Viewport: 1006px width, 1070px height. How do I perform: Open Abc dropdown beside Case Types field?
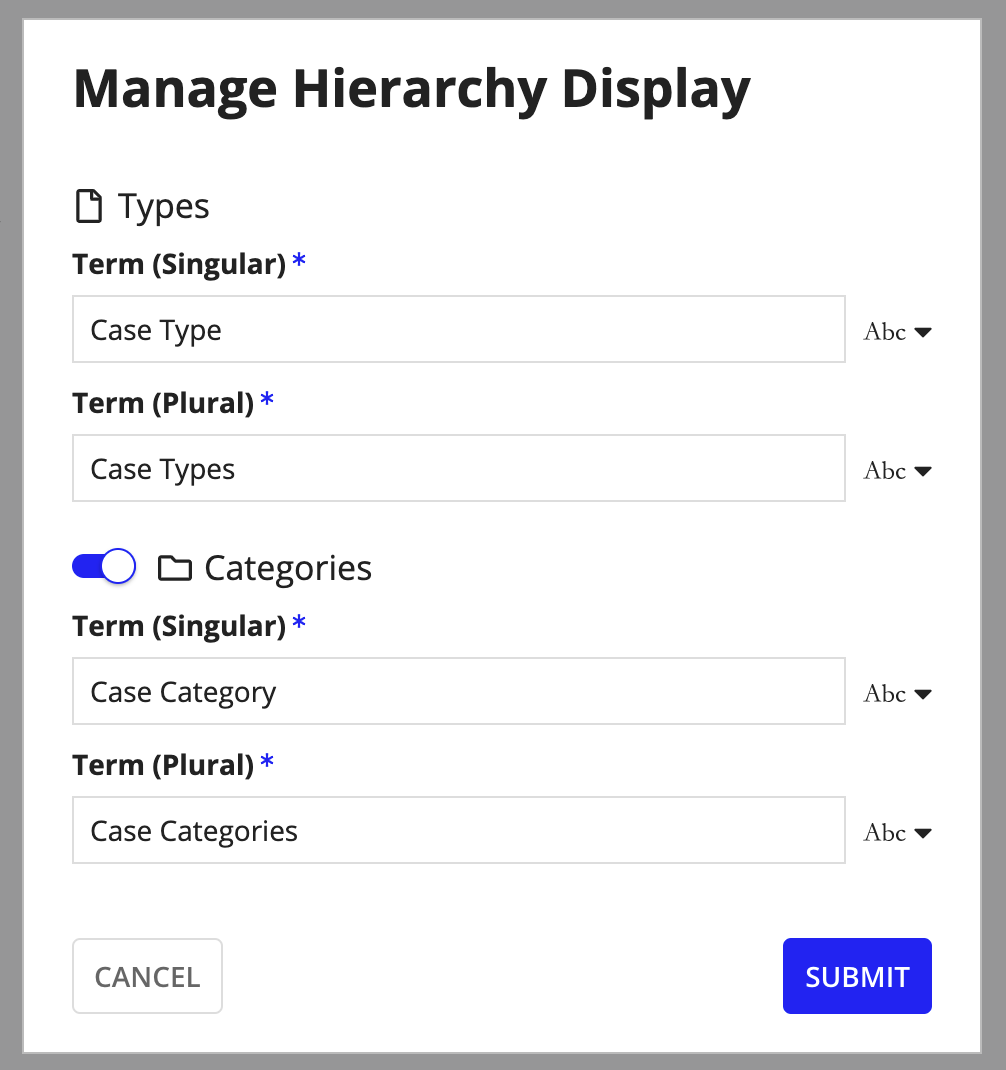tap(897, 471)
